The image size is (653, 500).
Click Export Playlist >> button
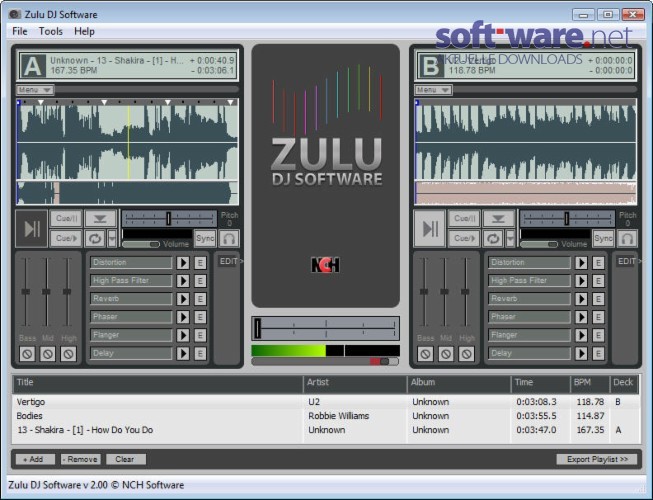(x=597, y=459)
